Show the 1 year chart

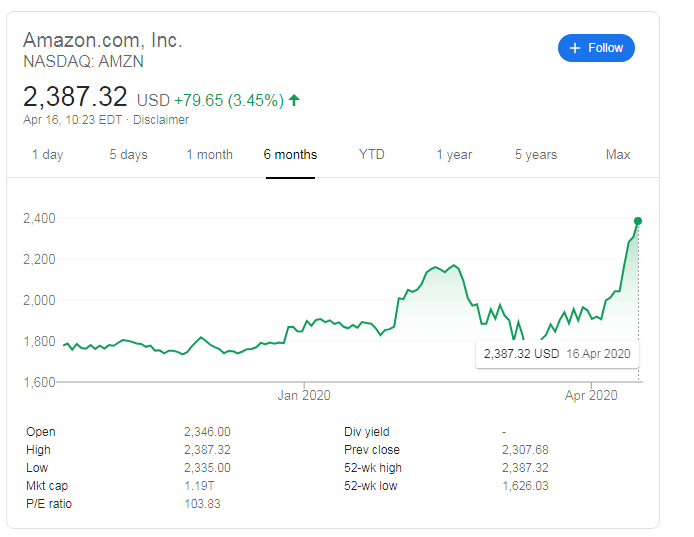tap(454, 154)
